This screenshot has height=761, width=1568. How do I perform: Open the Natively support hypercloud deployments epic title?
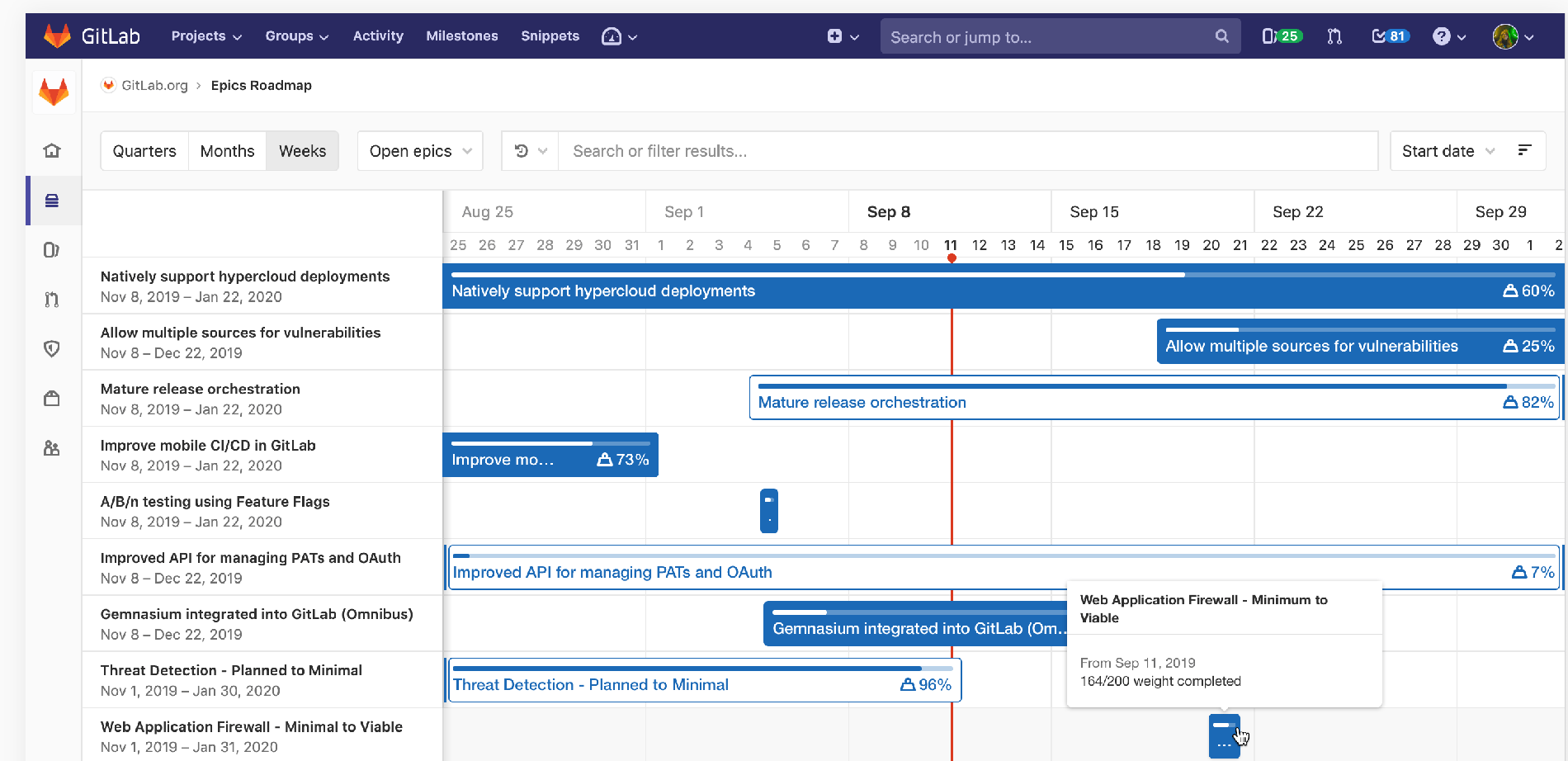pos(245,277)
